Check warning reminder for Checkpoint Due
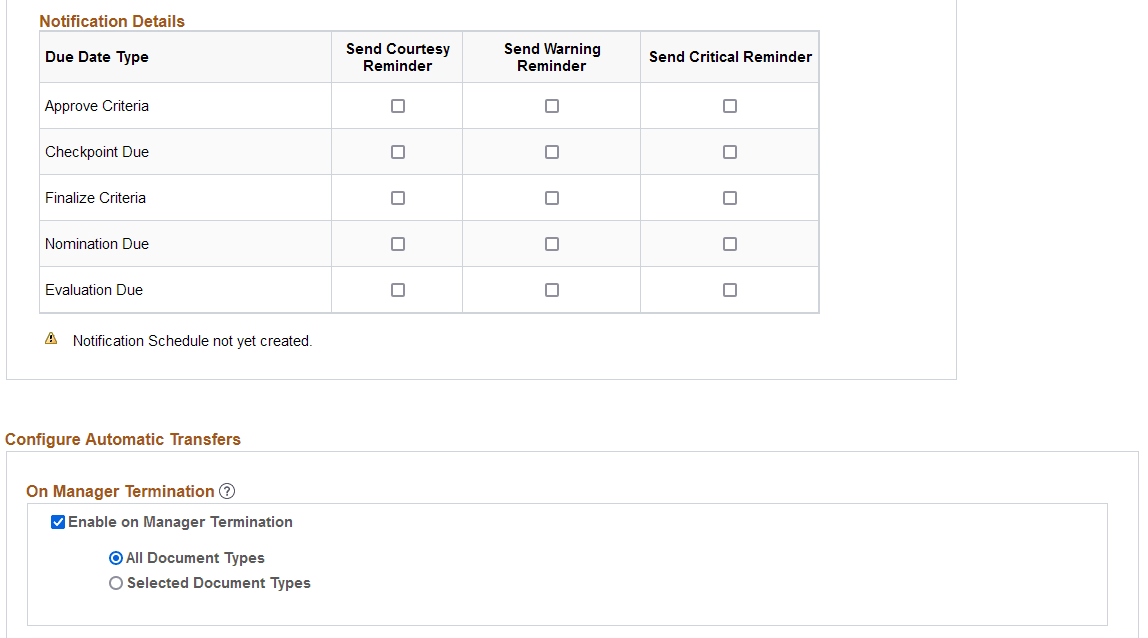Viewport: 1148px width, 638px height. coord(552,152)
